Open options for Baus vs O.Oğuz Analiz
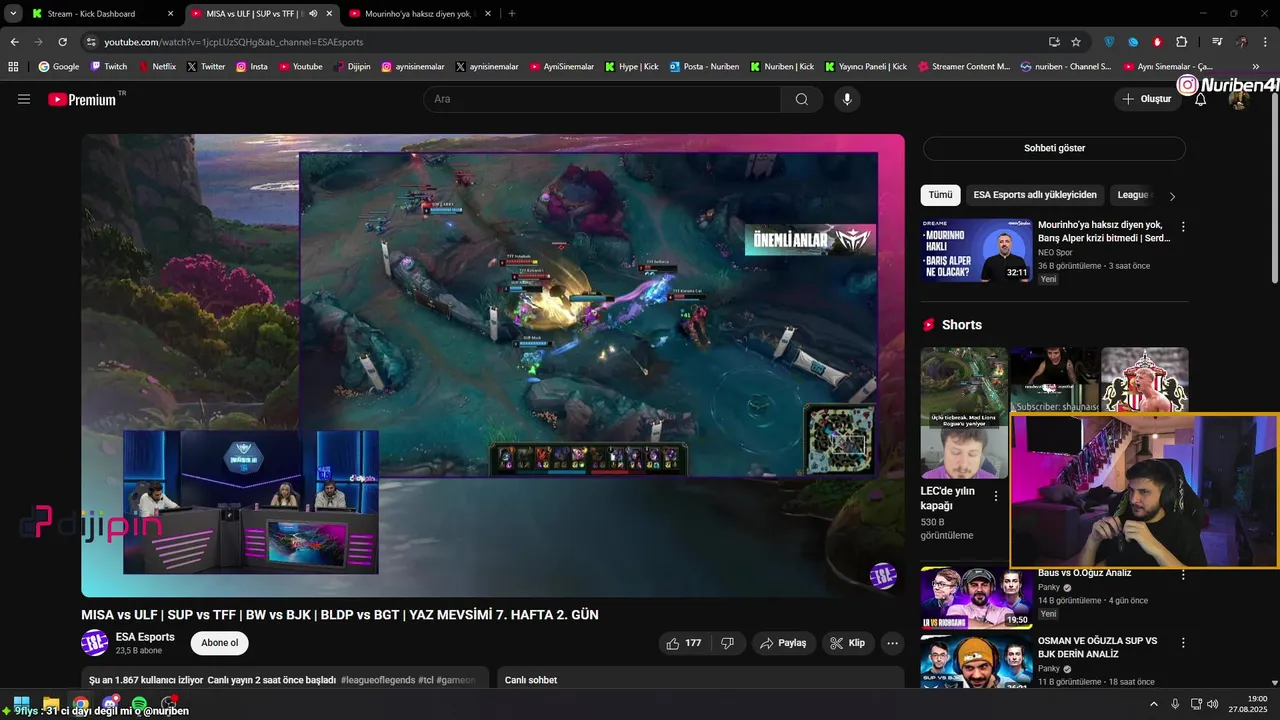This screenshot has width=1280, height=720. coord(1183,575)
